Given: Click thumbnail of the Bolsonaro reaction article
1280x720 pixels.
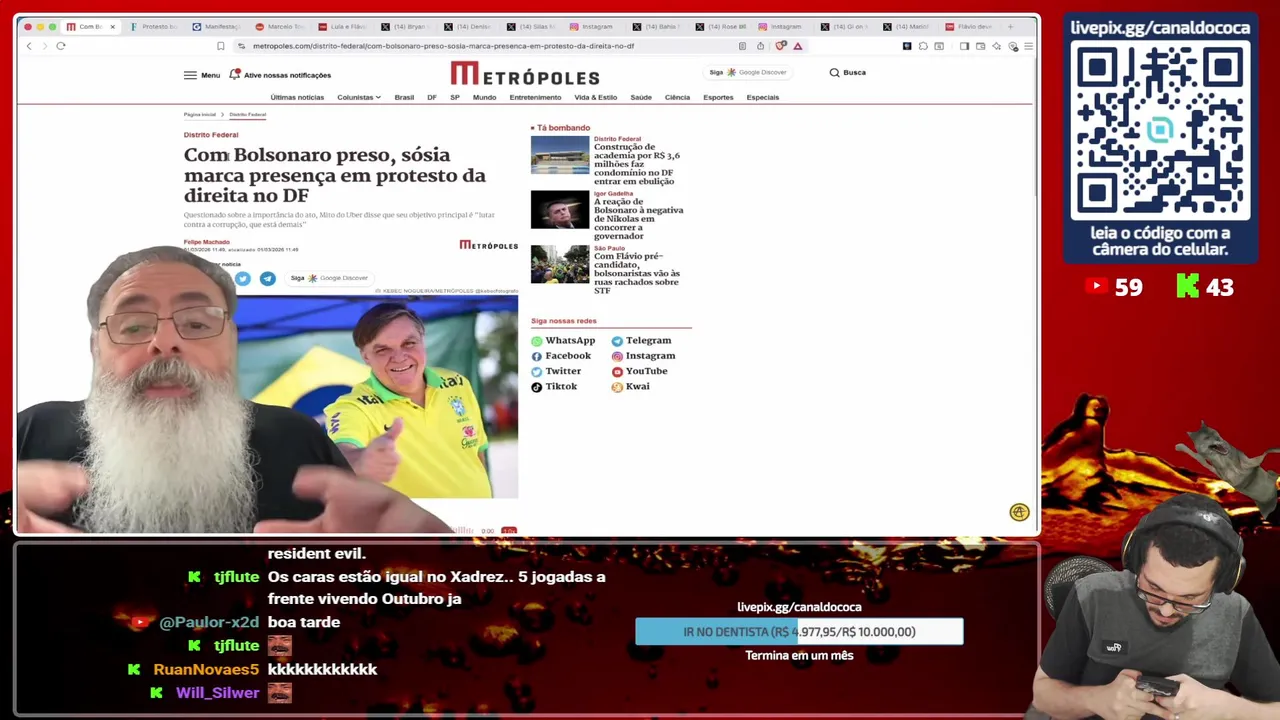Looking at the screenshot, I should pos(560,210).
